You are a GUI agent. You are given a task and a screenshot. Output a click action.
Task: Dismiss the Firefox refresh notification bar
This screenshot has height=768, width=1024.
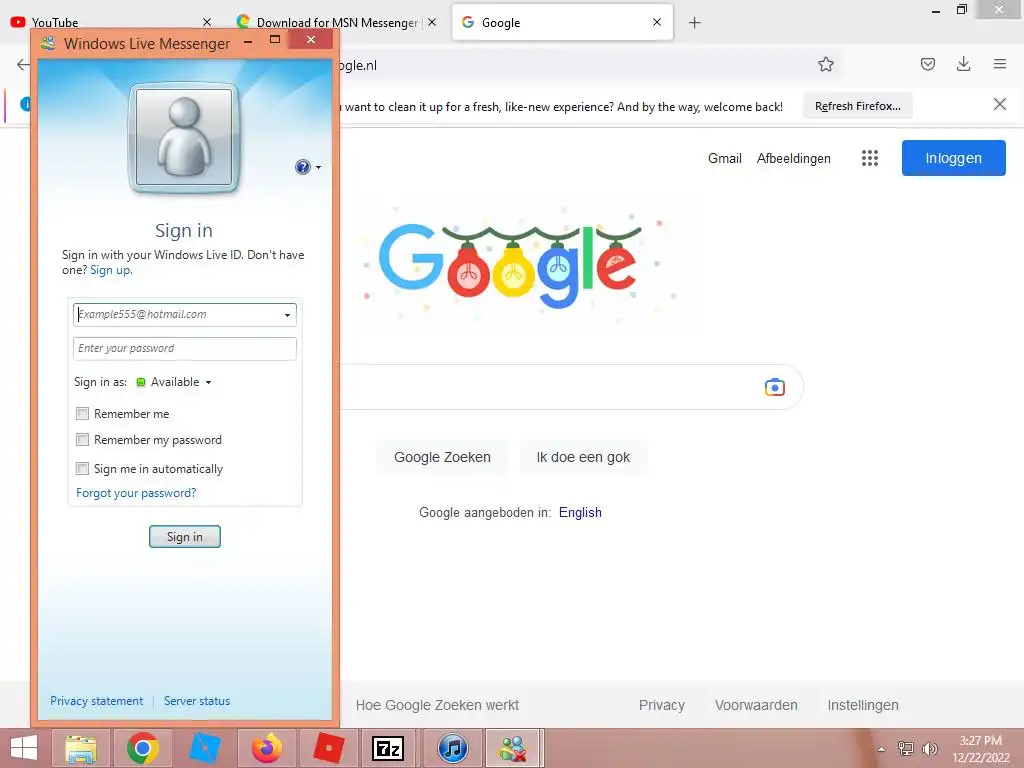pos(1000,104)
